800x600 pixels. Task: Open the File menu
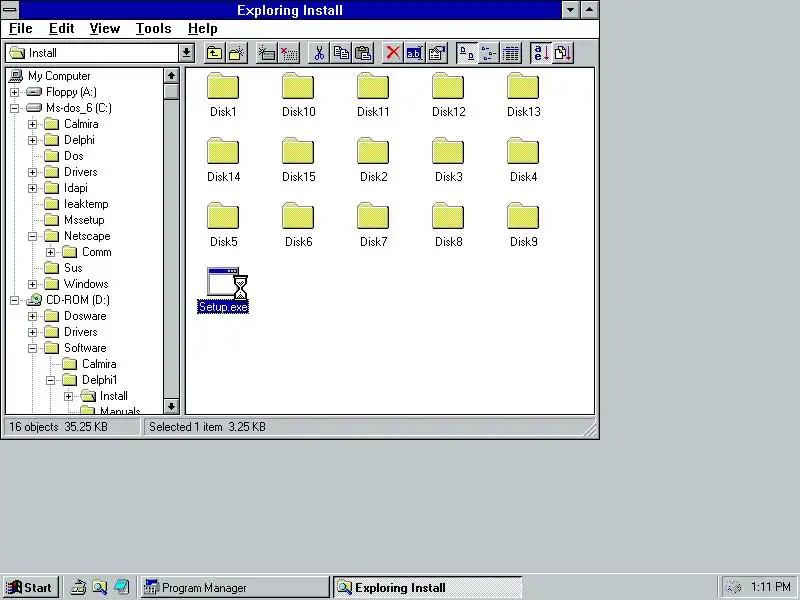click(x=21, y=29)
